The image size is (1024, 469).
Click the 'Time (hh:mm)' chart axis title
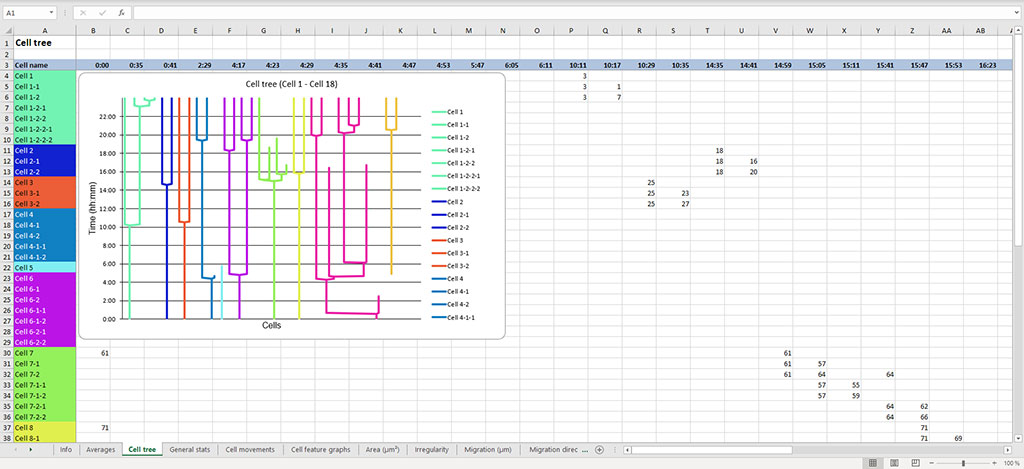coord(92,209)
